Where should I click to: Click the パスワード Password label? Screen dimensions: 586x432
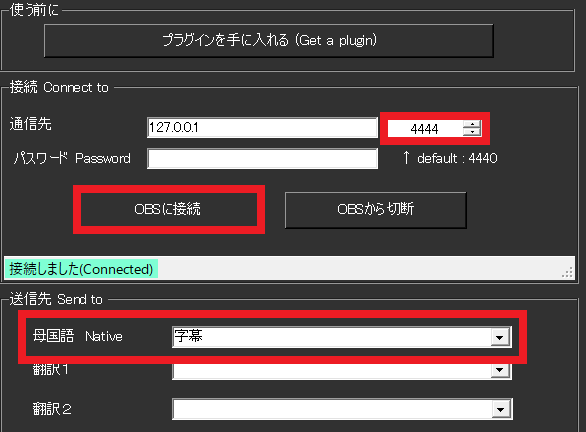coord(72,158)
